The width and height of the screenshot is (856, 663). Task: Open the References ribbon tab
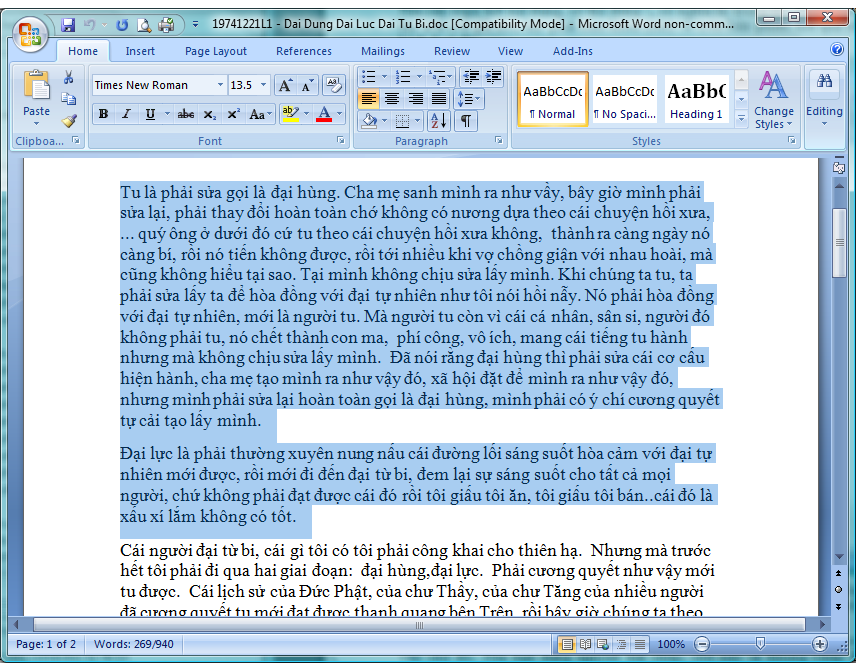303,51
